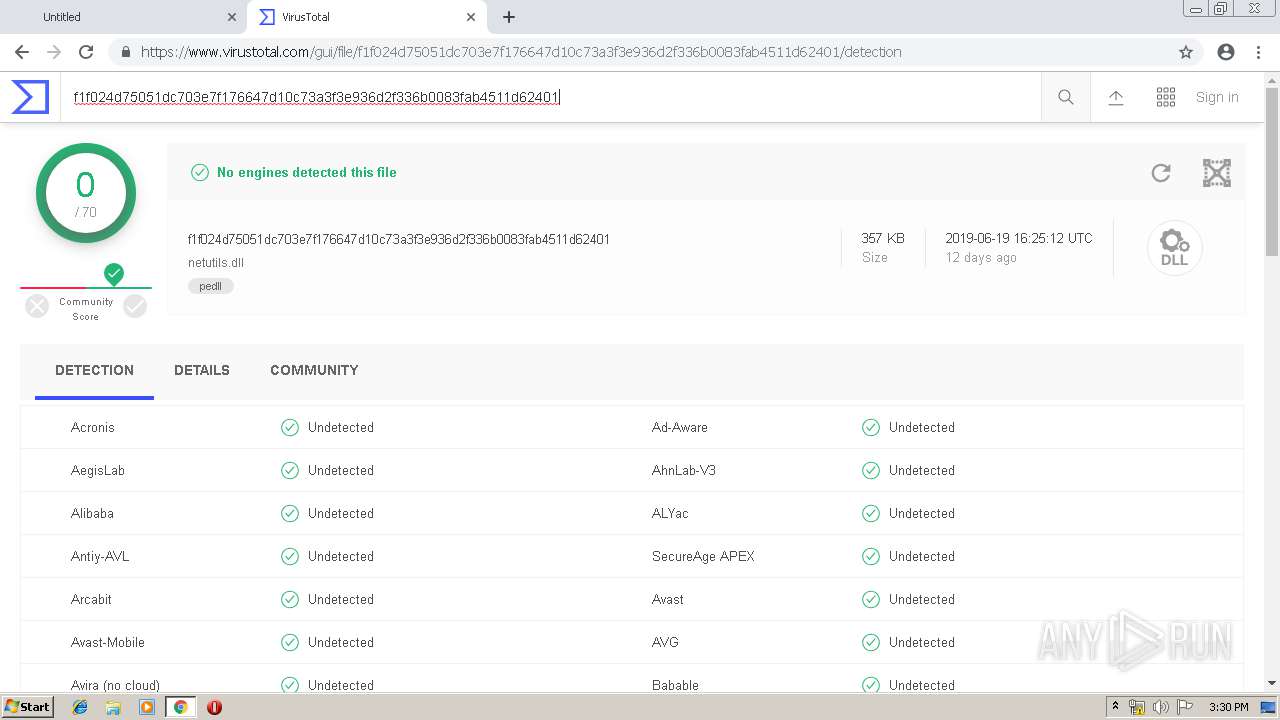Click the Sign in link

[1217, 97]
